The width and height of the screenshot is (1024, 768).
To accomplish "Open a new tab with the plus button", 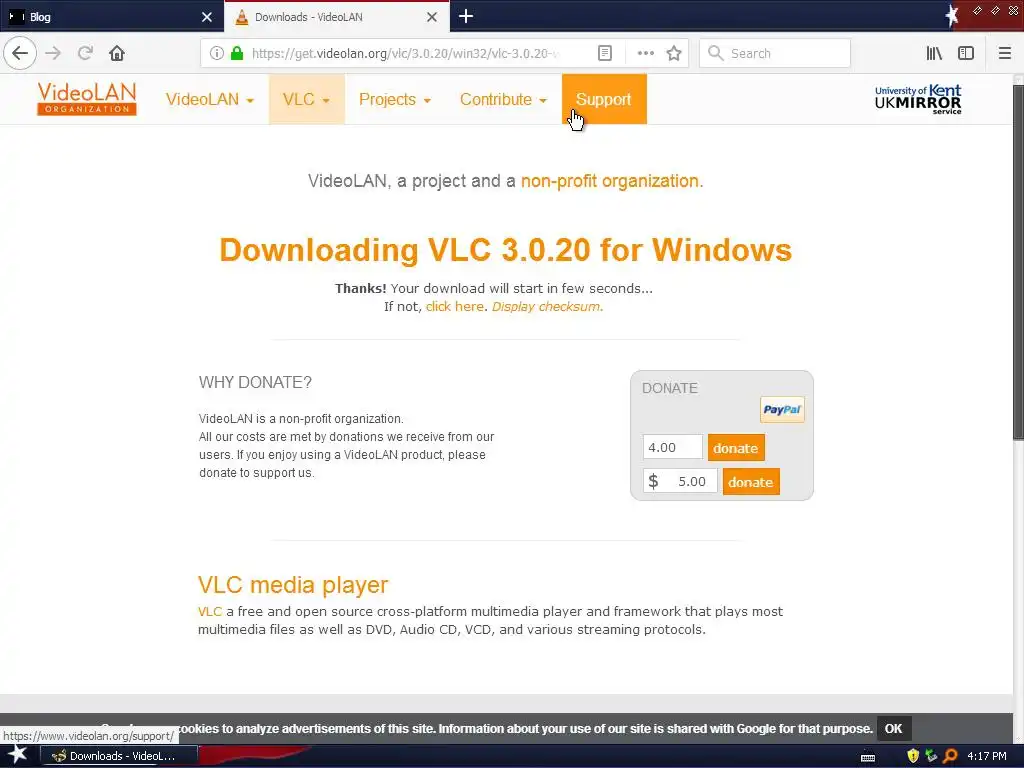I will (x=466, y=16).
